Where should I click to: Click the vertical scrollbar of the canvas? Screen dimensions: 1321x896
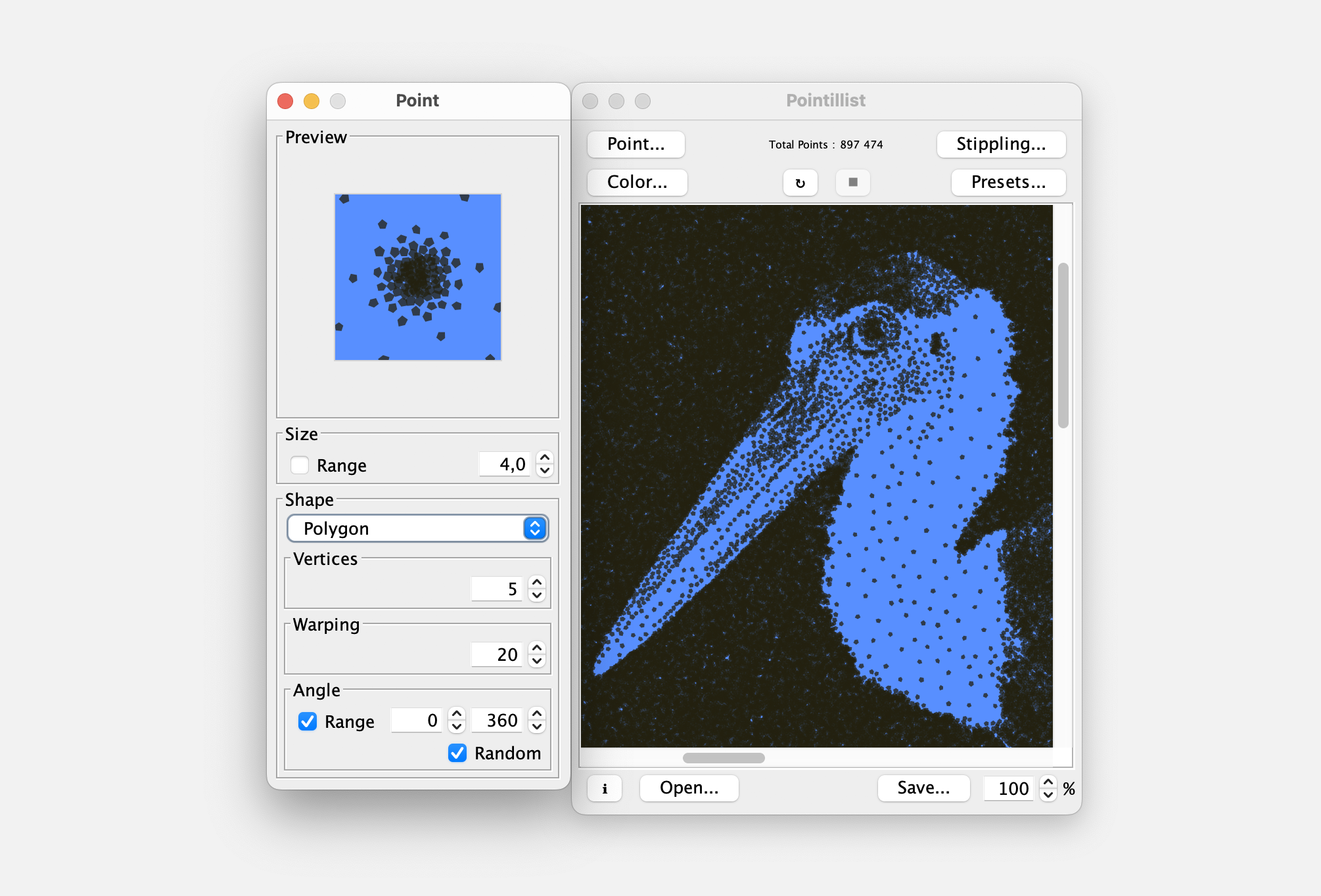click(x=1063, y=346)
